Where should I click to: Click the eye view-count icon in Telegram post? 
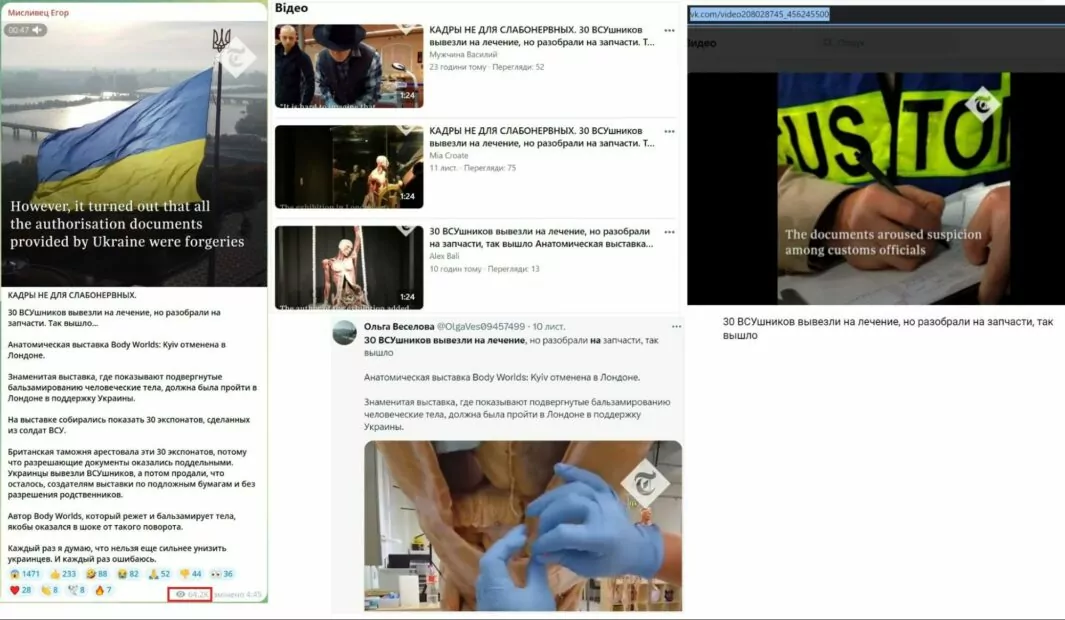180,594
